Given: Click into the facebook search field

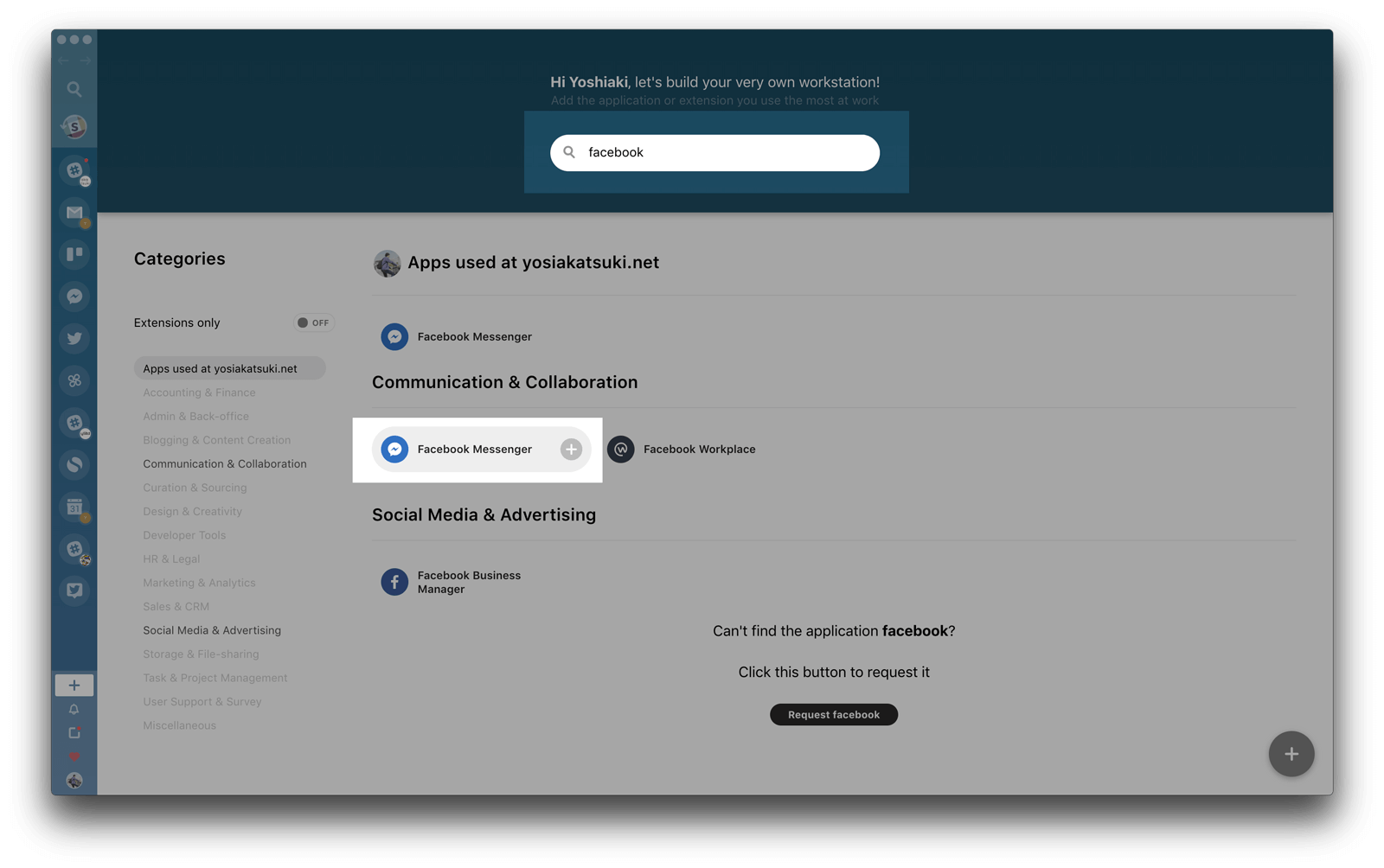Looking at the screenshot, I should pyautogui.click(x=714, y=152).
